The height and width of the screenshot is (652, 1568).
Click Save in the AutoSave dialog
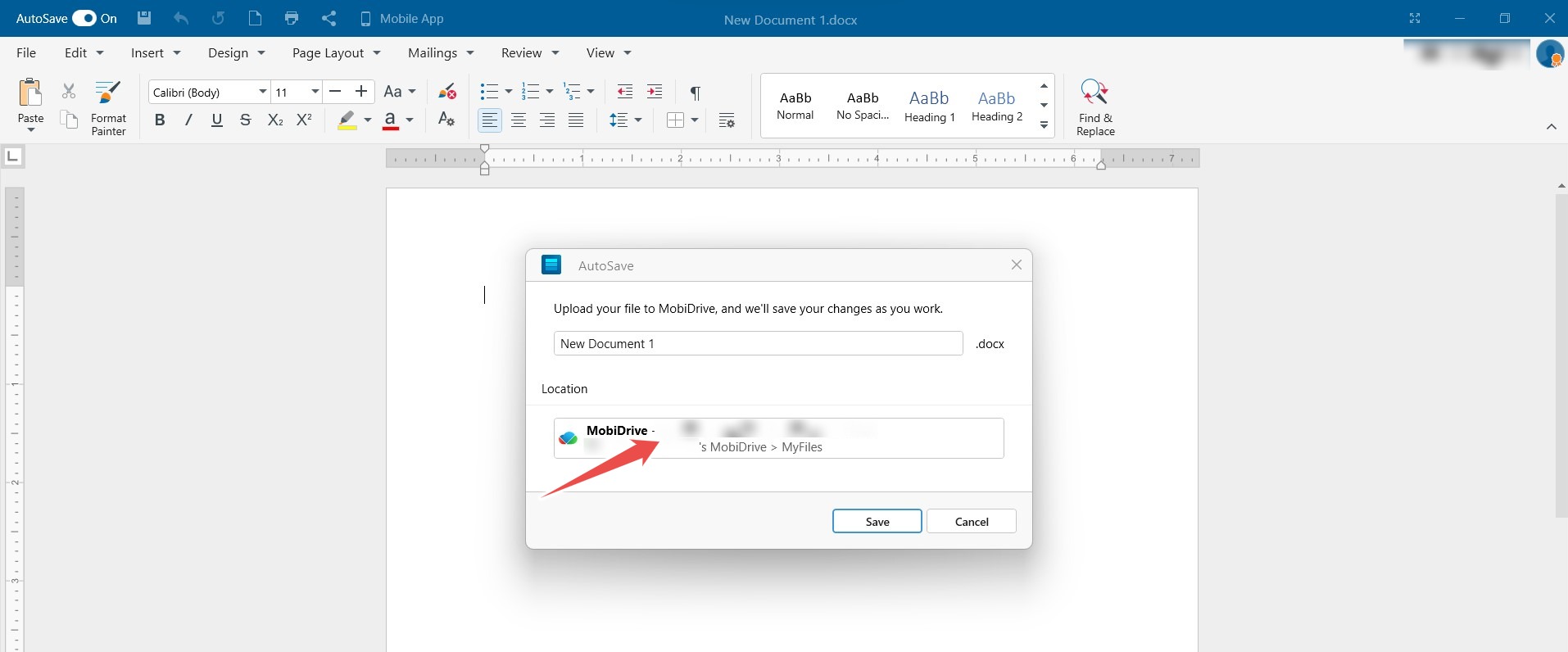pyautogui.click(x=877, y=521)
